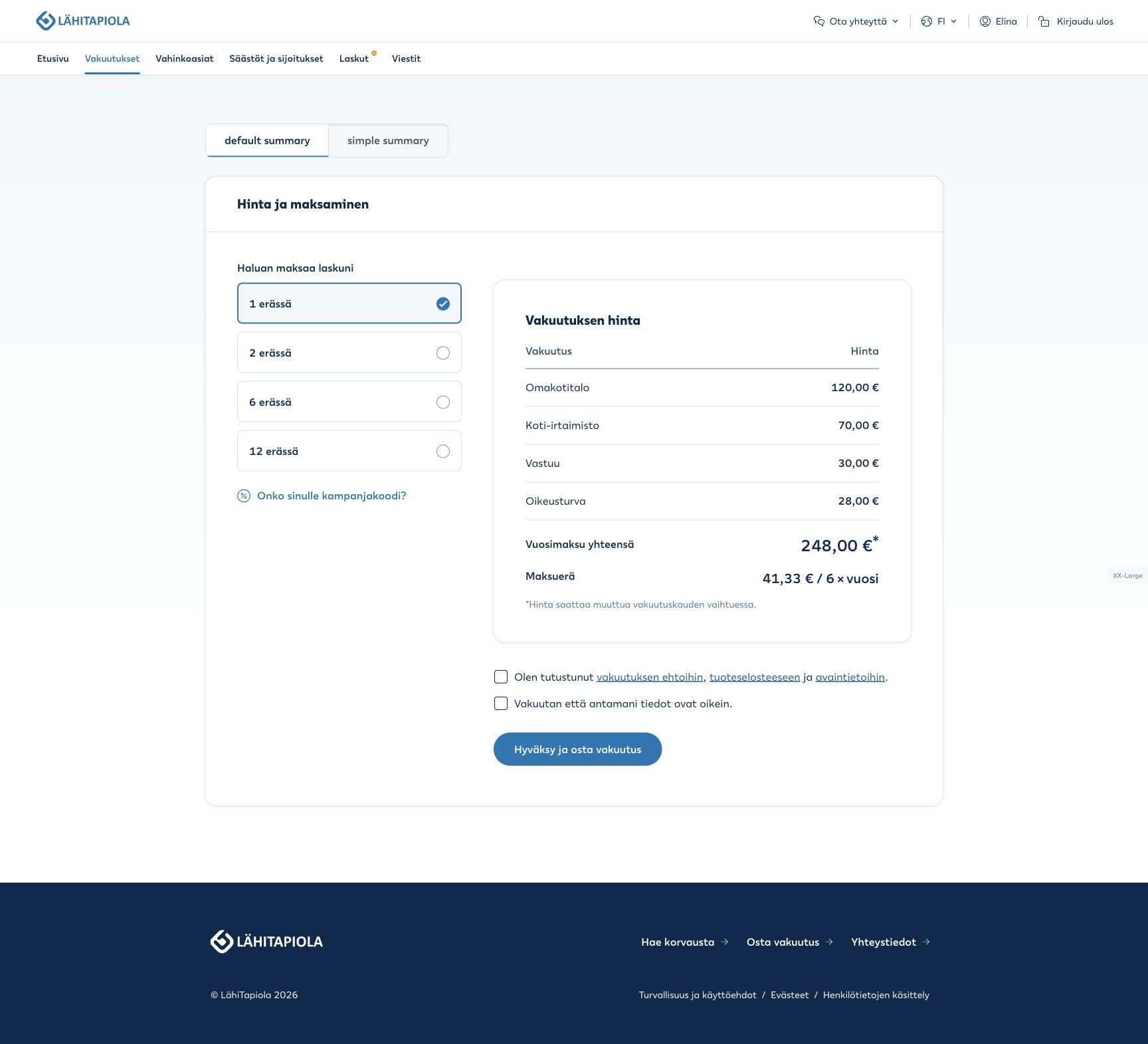This screenshot has width=1148, height=1044.
Task: Open the avaintietoihin link
Action: point(850,677)
